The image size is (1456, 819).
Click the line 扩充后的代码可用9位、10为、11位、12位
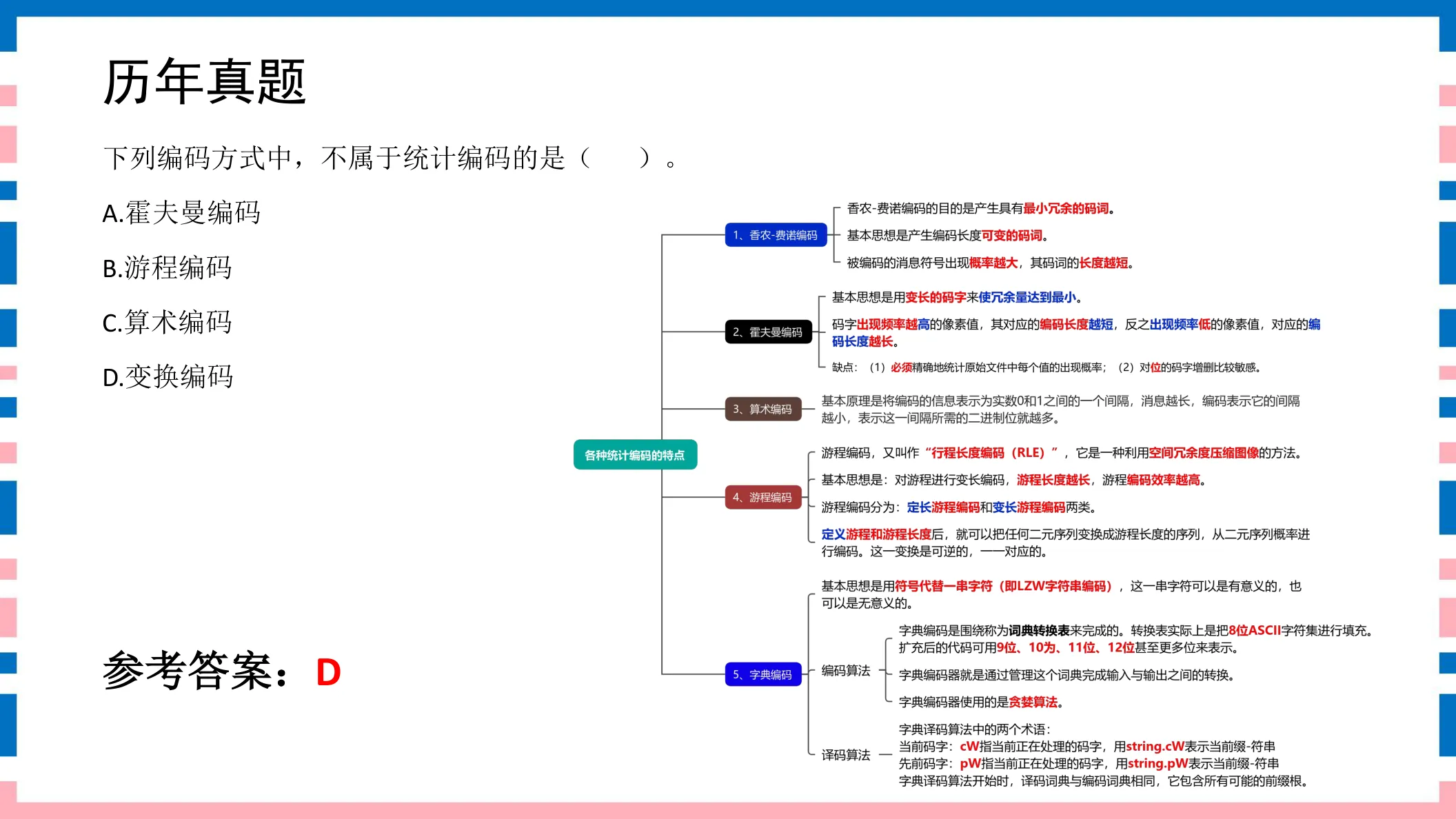click(x=1071, y=647)
